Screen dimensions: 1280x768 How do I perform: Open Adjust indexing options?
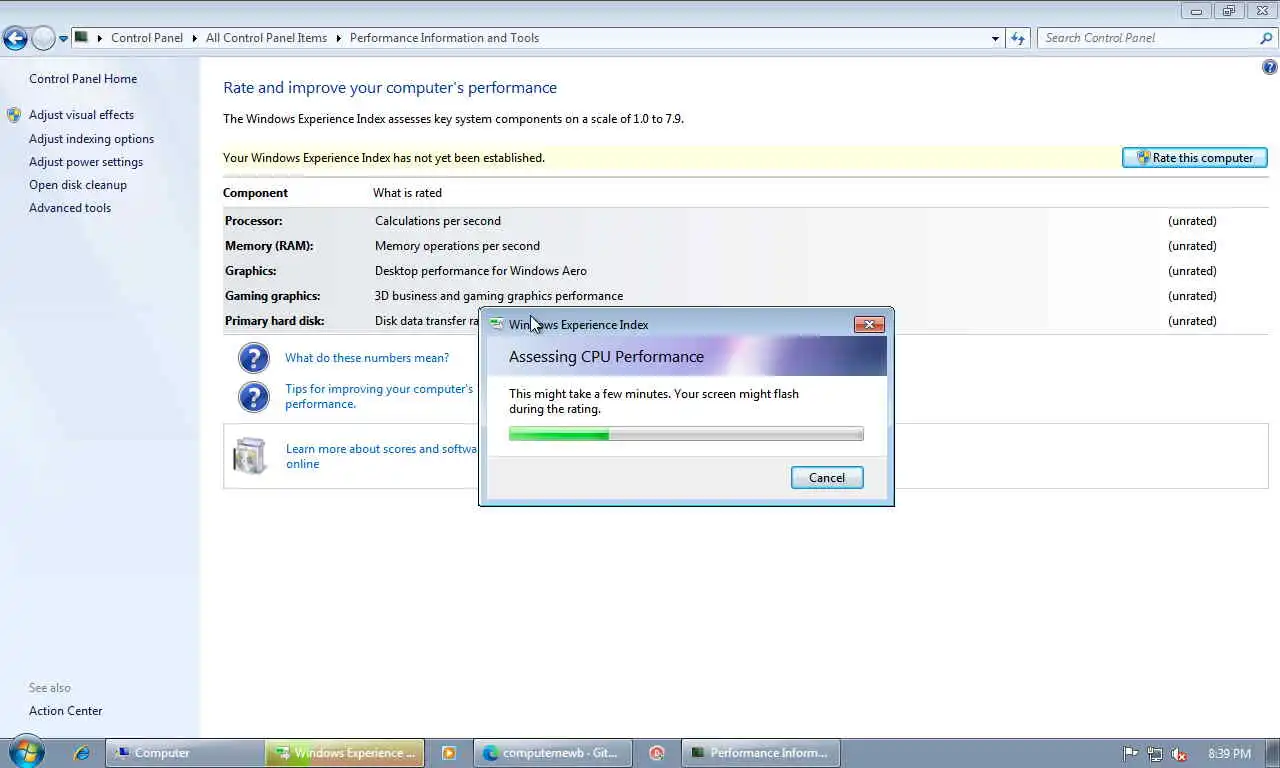coord(91,139)
